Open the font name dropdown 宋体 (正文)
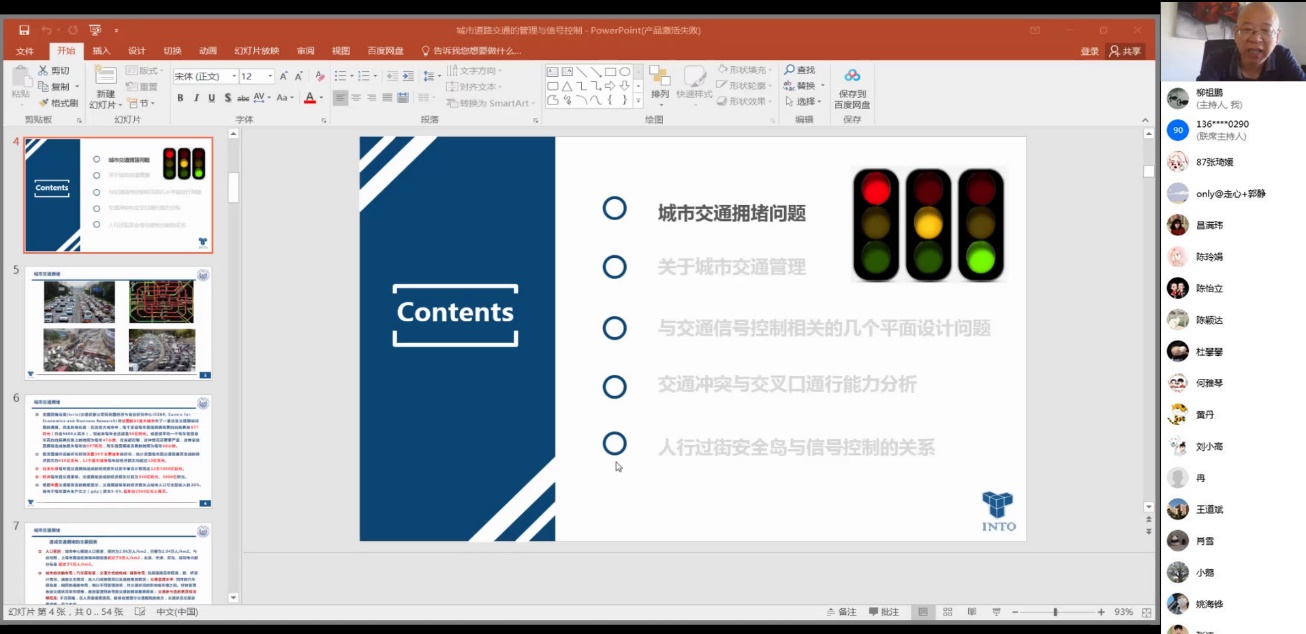 coord(205,76)
